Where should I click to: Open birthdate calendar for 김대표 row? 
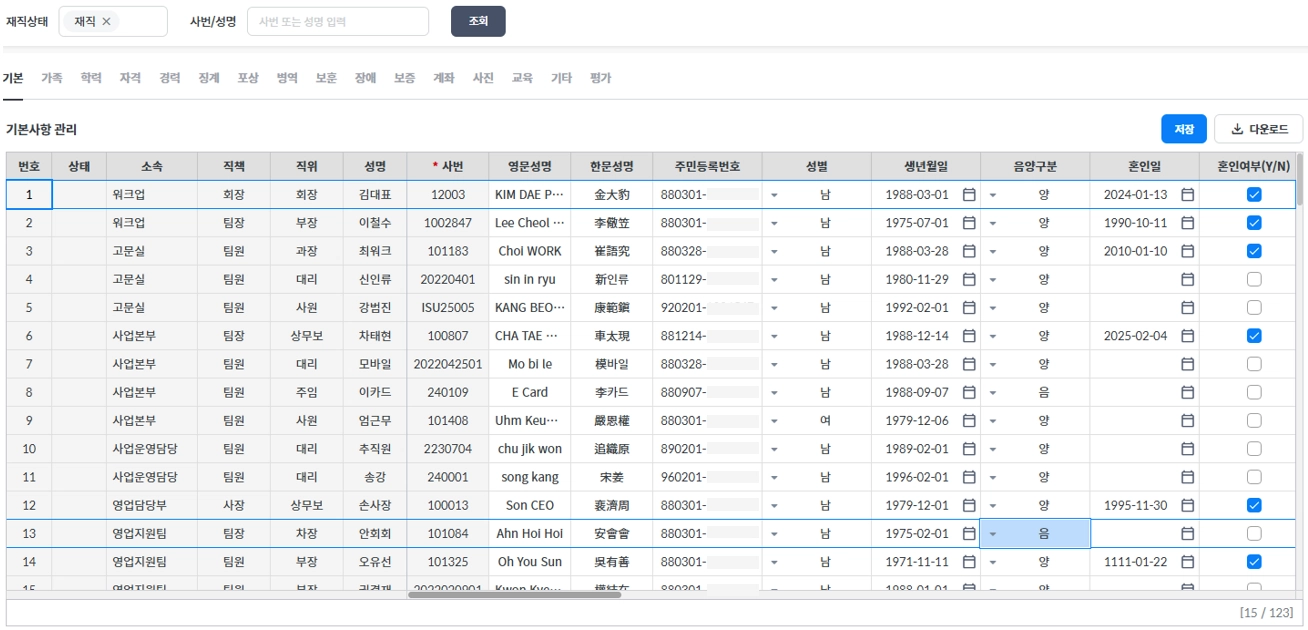969,195
